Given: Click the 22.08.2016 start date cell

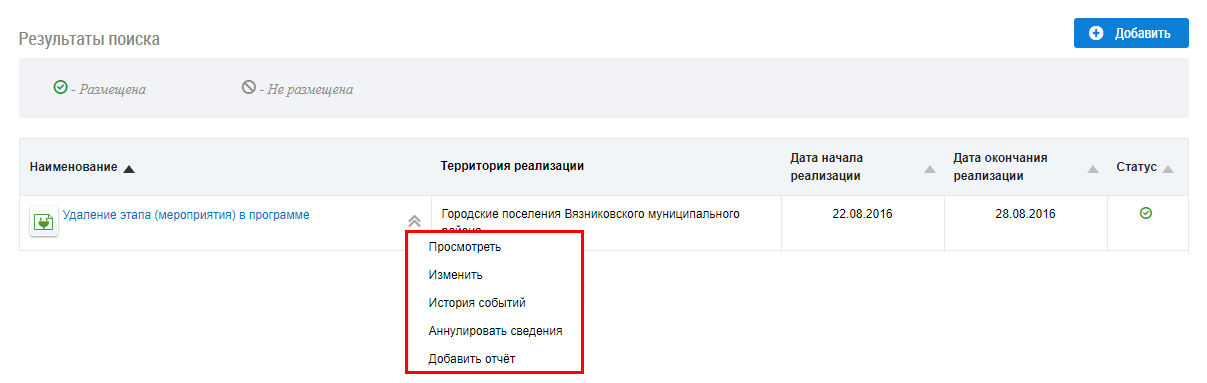Looking at the screenshot, I should (860, 214).
